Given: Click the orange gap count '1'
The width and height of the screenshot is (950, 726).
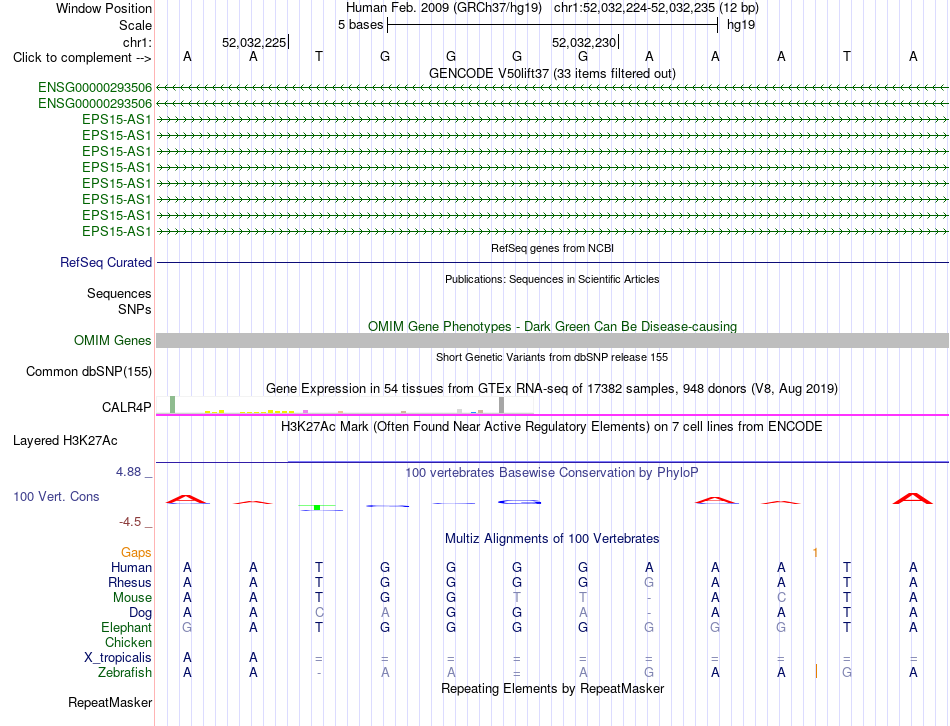Looking at the screenshot, I should pyautogui.click(x=815, y=552).
